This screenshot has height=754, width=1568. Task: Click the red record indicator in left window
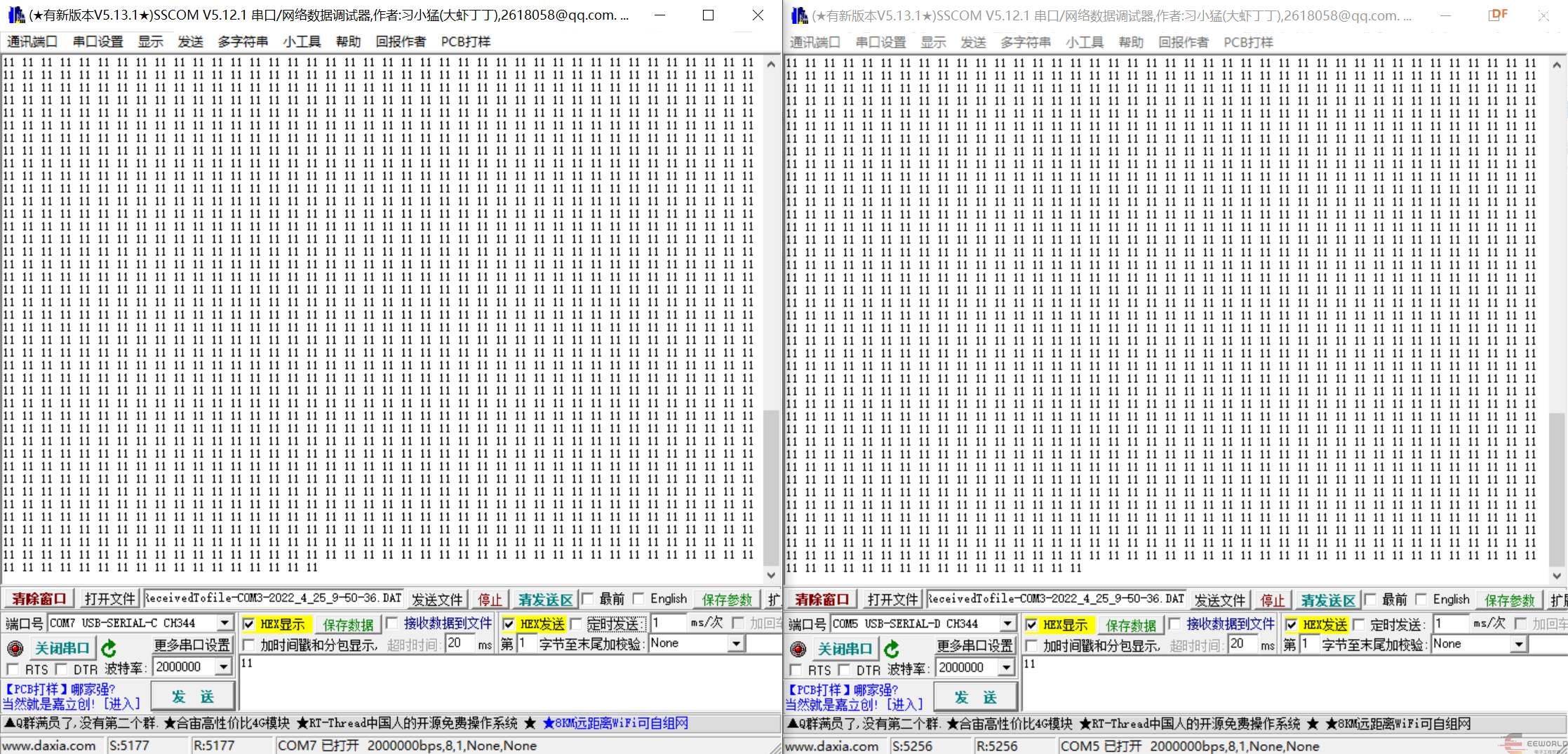[x=15, y=648]
